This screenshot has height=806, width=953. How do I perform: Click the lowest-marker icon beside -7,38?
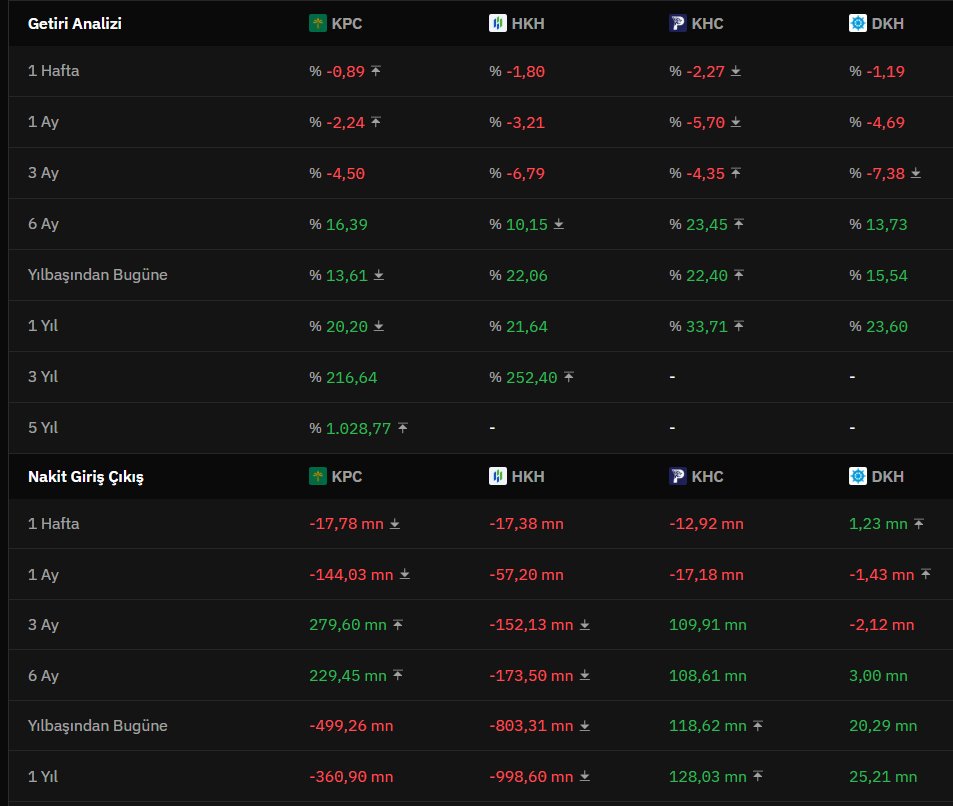pyautogui.click(x=915, y=173)
